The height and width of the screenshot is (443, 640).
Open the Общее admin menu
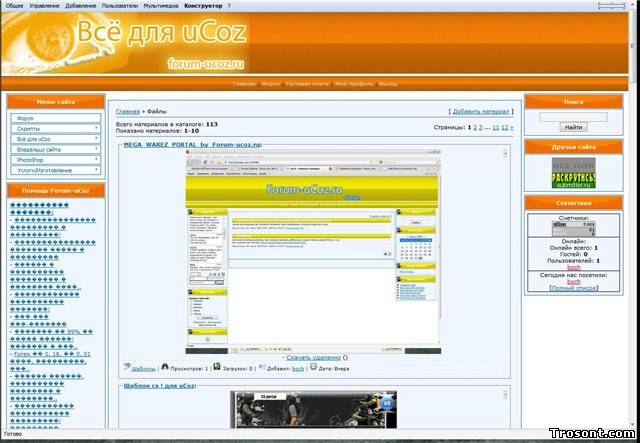14,6
